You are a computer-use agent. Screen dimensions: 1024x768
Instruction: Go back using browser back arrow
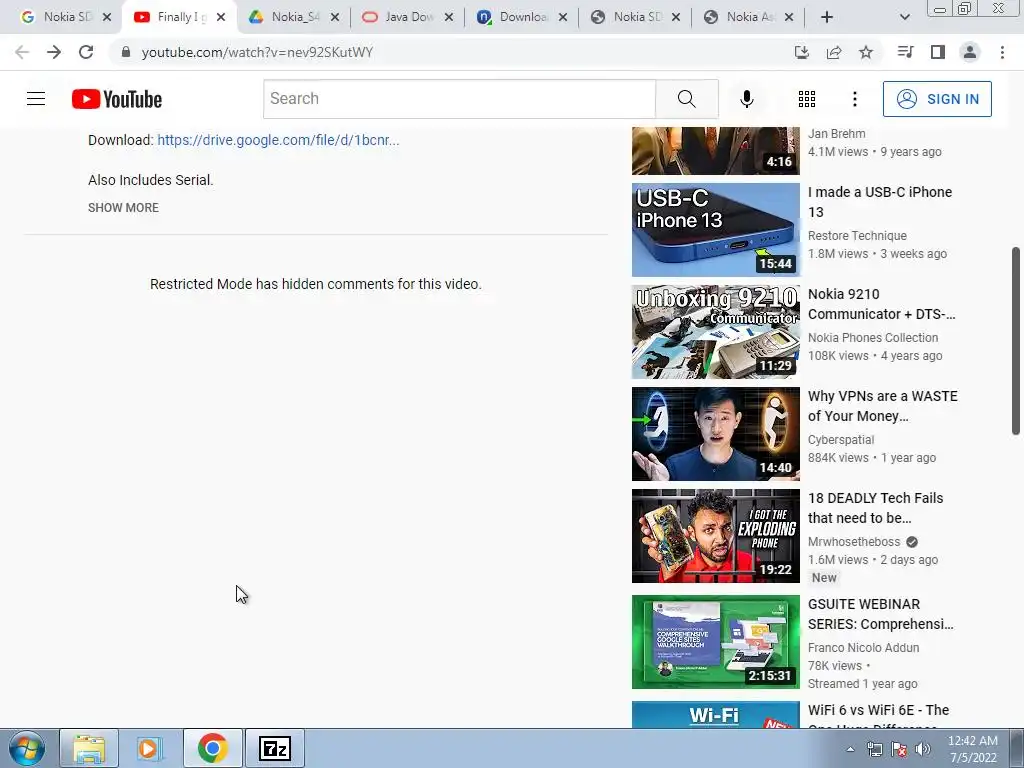click(x=22, y=52)
